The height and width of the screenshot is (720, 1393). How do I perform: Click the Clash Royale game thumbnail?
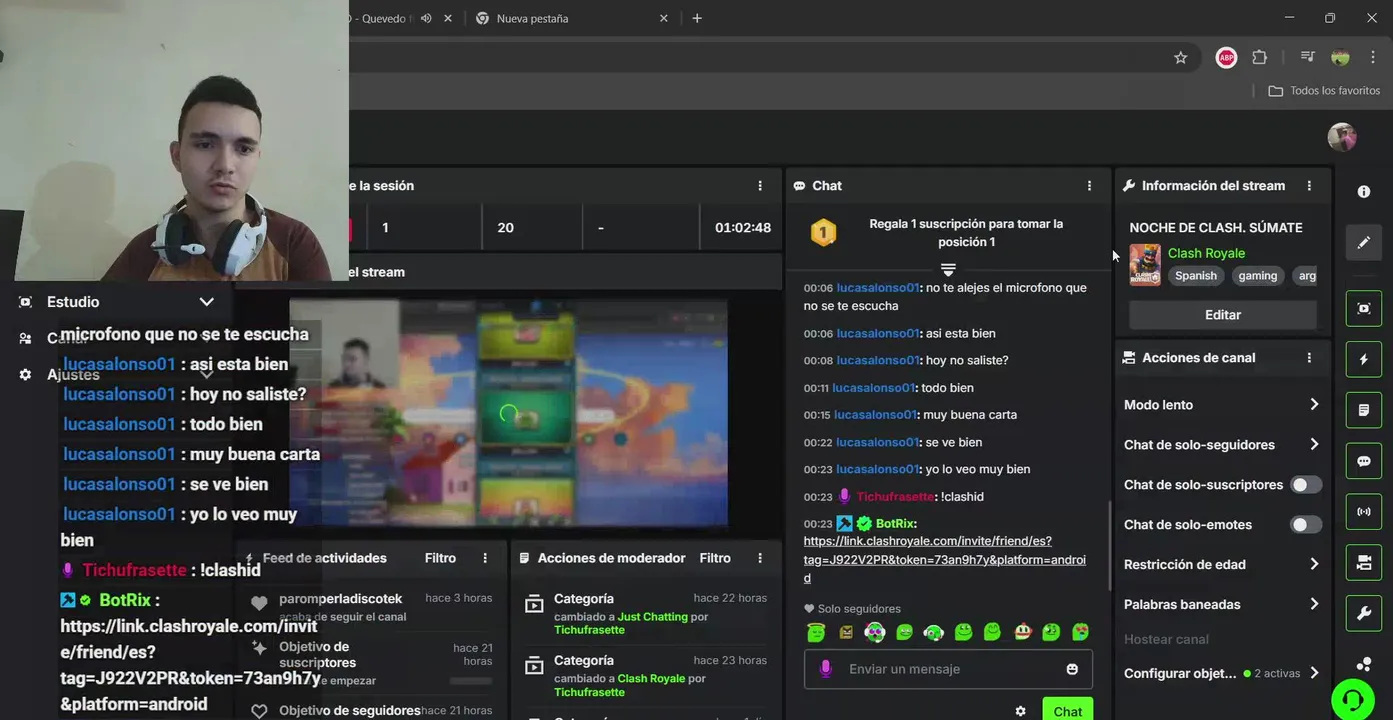[x=1145, y=265]
